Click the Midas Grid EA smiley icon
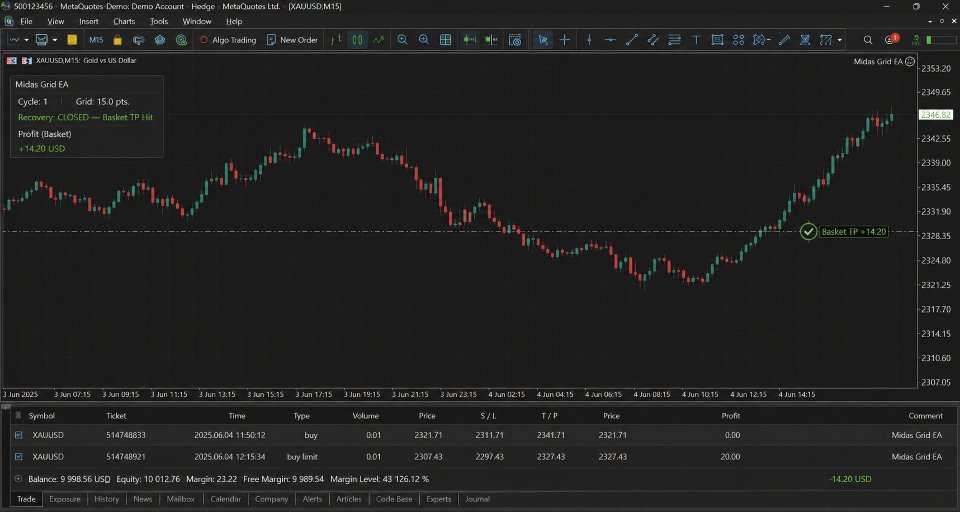Viewport: 960px width, 512px height. pyautogui.click(x=910, y=61)
